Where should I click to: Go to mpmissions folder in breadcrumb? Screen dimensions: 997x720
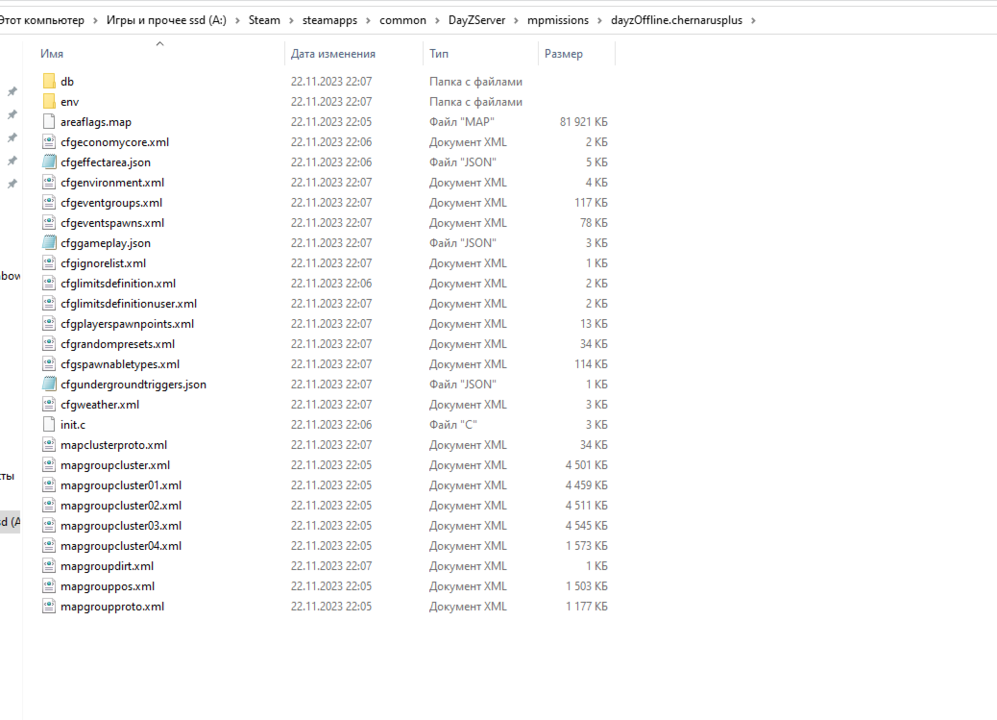558,20
